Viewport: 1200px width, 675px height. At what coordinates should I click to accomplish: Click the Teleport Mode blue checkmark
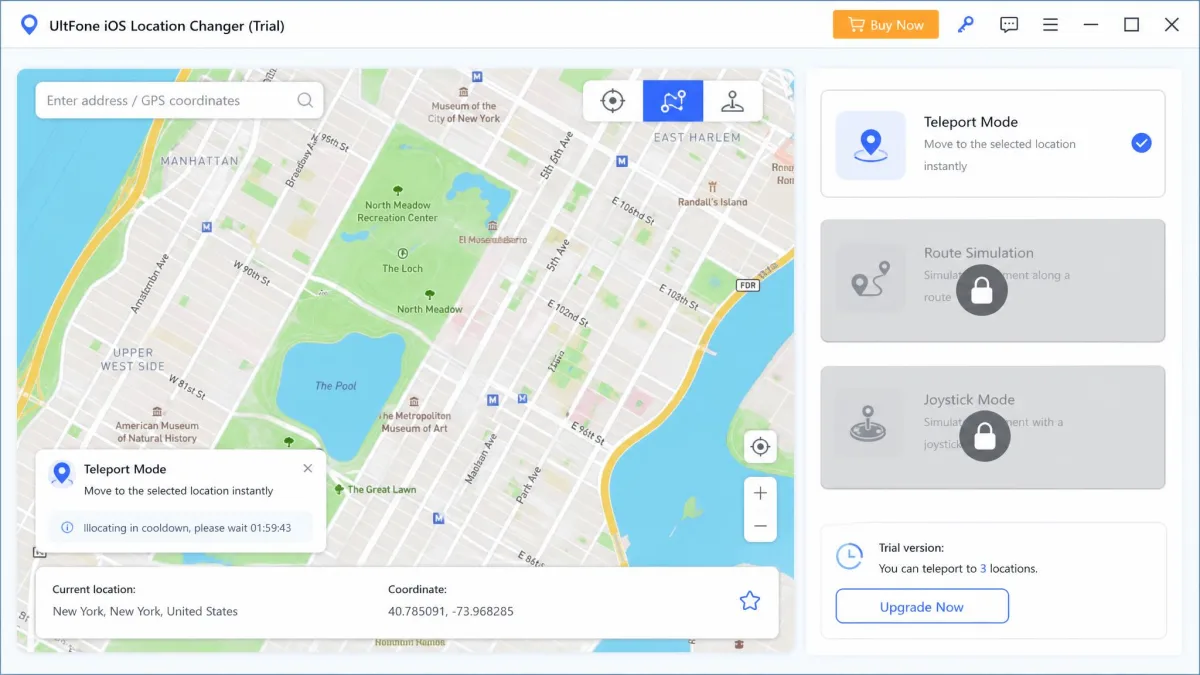tap(1141, 143)
